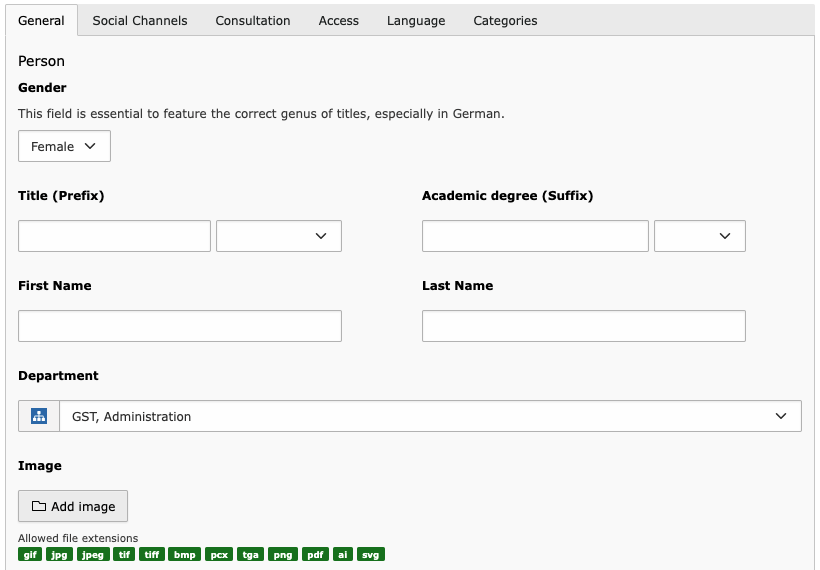Open the Gender dropdown showing Female

(64, 146)
